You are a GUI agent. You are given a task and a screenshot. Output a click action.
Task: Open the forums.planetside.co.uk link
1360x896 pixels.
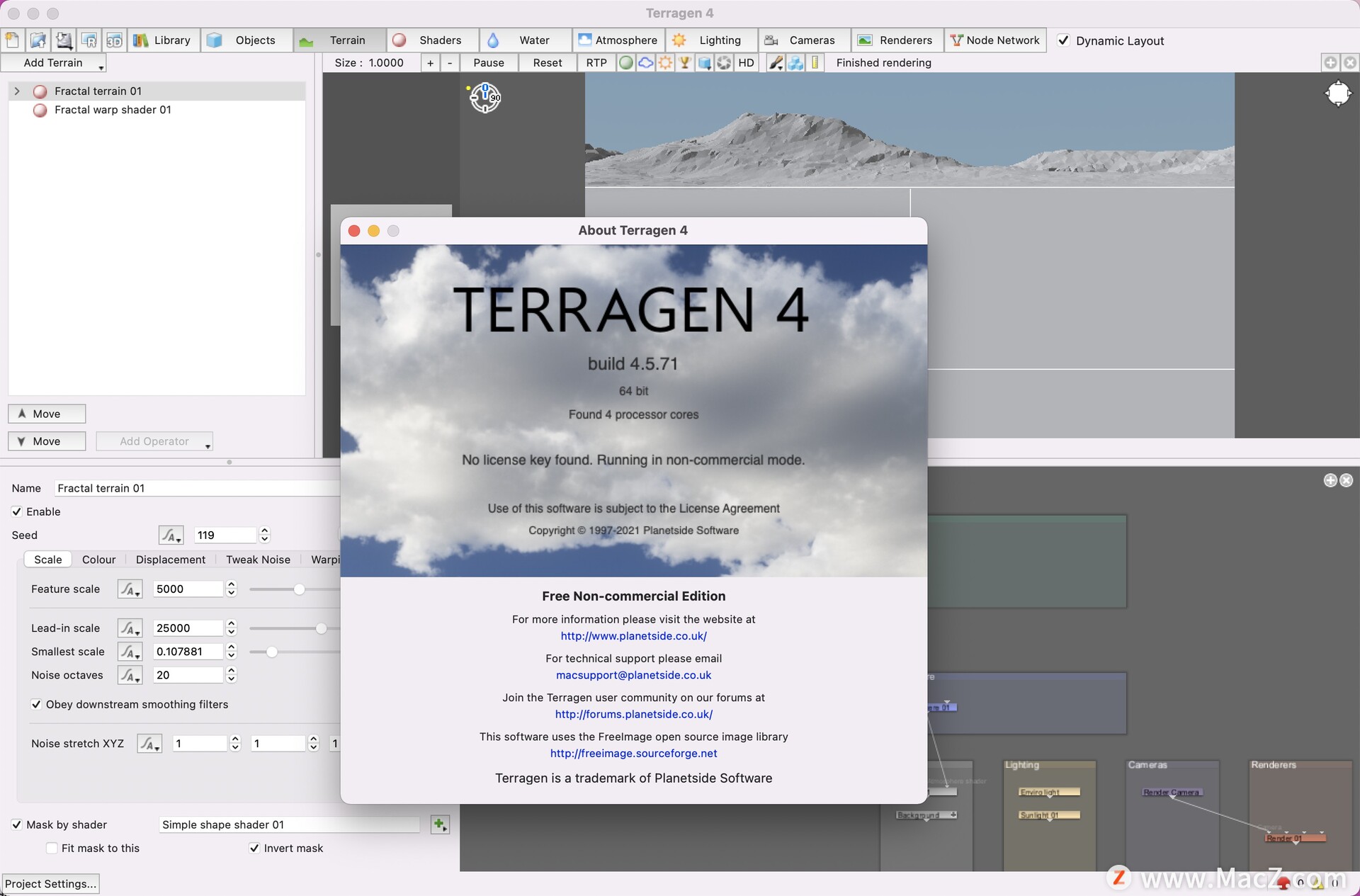(633, 714)
